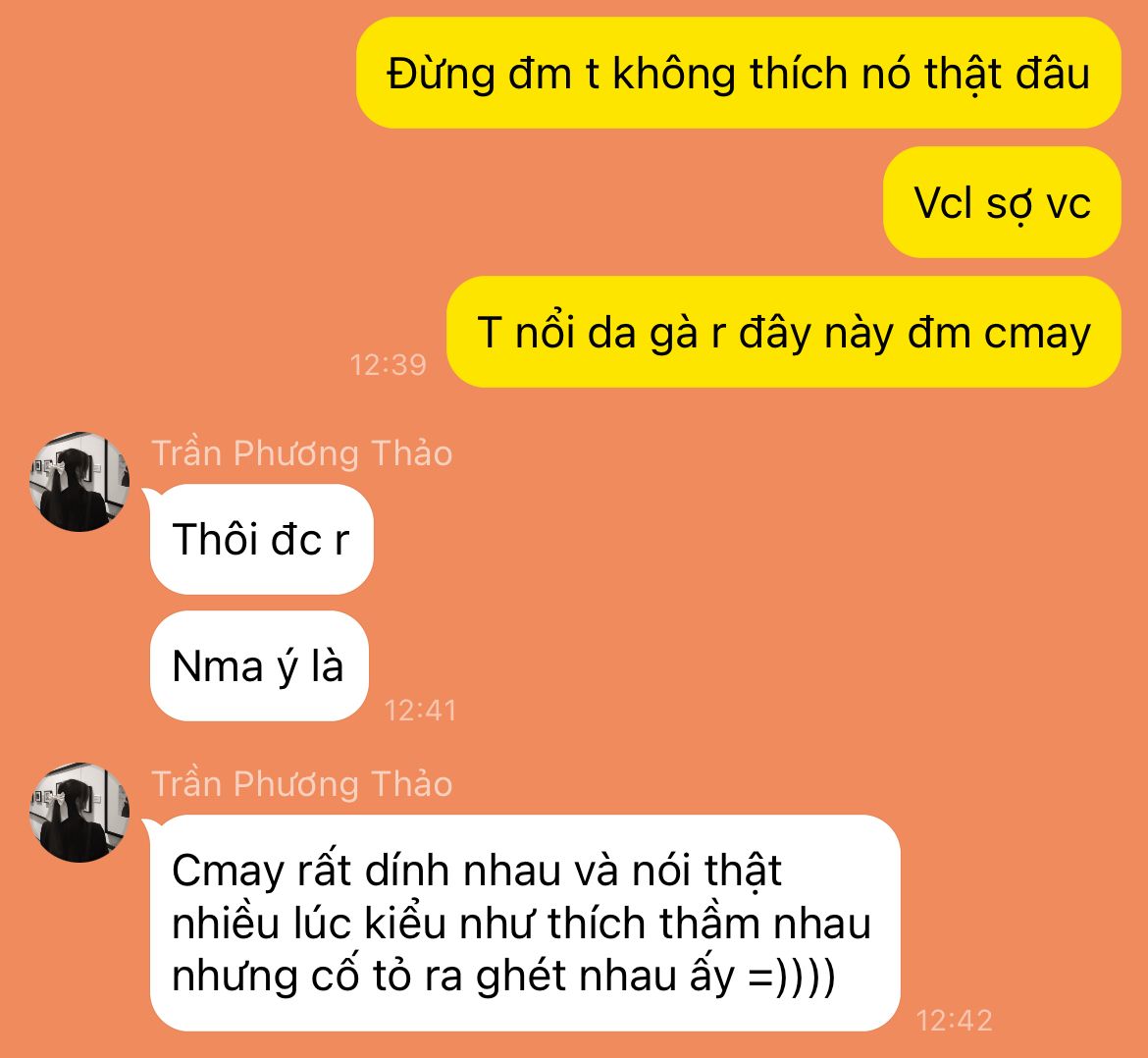Screen dimensions: 1148x1058
Task: Select the "T nổi da gà r đây này" bubble
Action: tap(783, 332)
